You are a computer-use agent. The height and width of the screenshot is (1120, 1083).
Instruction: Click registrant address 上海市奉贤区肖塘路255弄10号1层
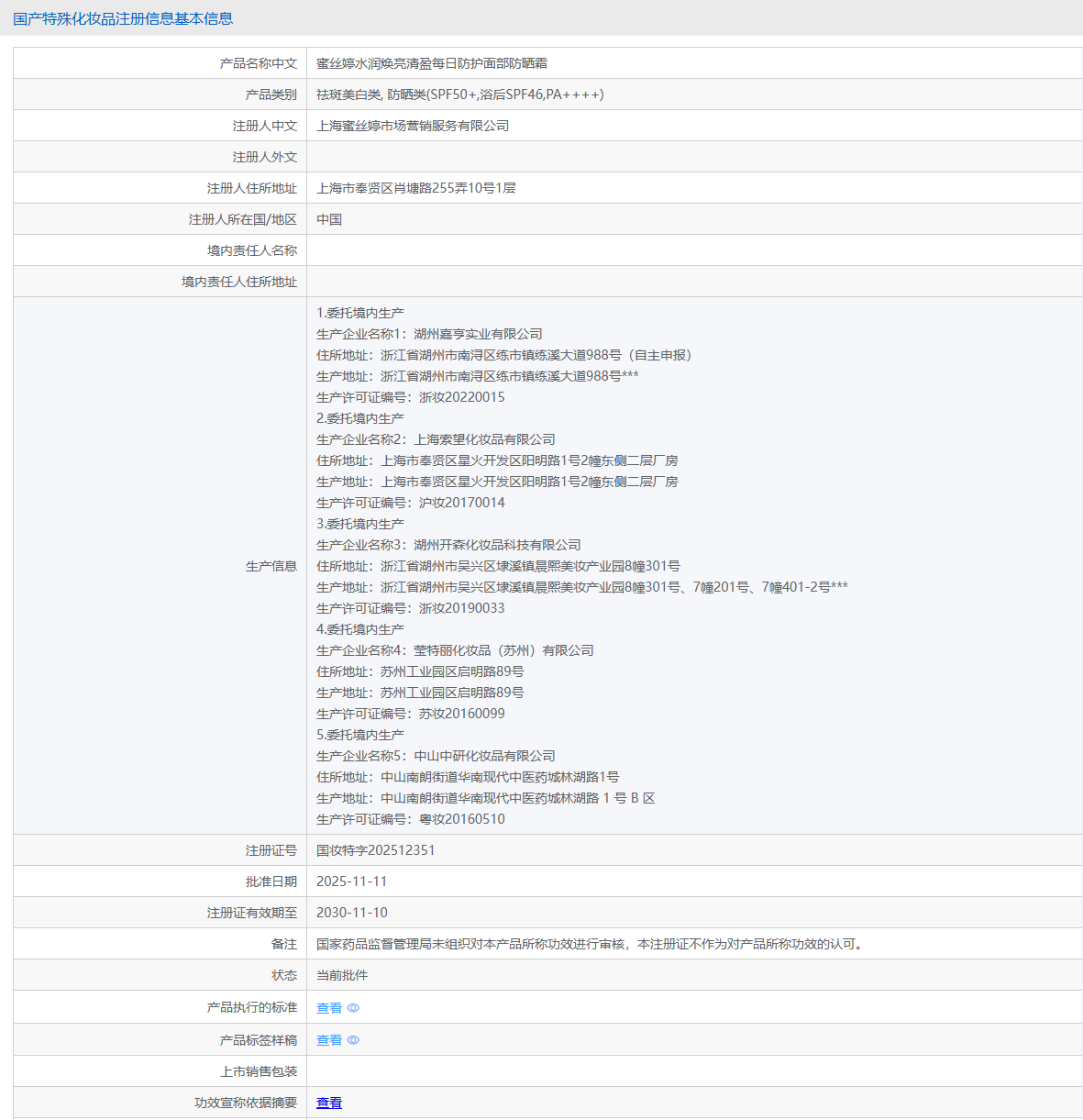[416, 188]
